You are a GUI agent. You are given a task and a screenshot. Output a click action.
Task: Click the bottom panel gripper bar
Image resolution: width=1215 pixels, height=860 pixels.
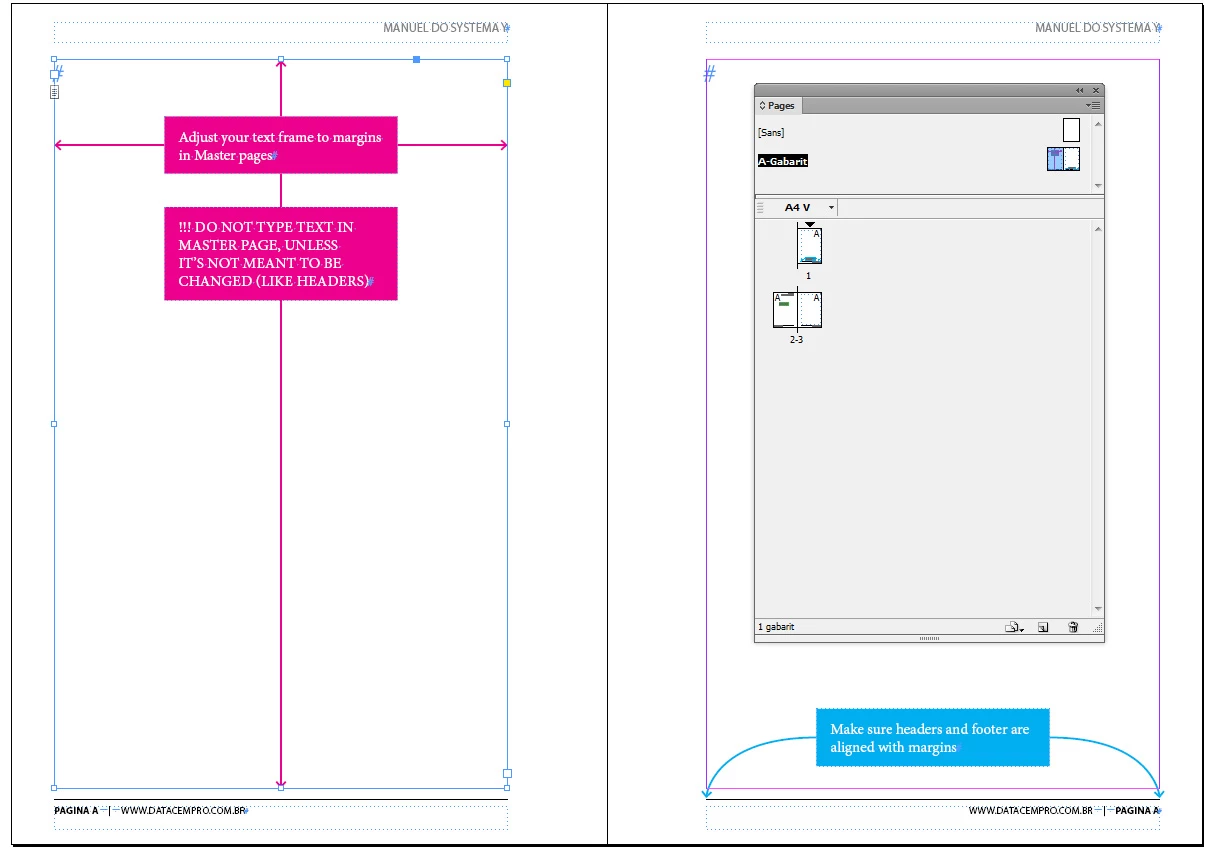pos(929,638)
